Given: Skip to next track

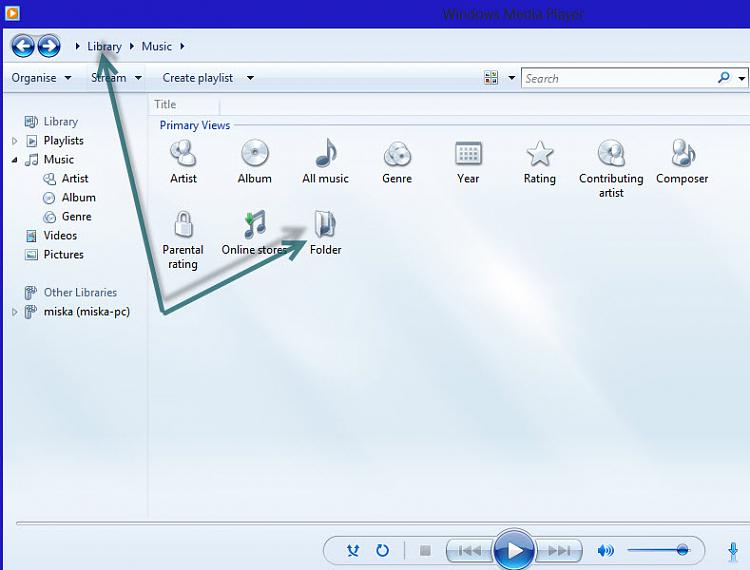Looking at the screenshot, I should [x=559, y=551].
